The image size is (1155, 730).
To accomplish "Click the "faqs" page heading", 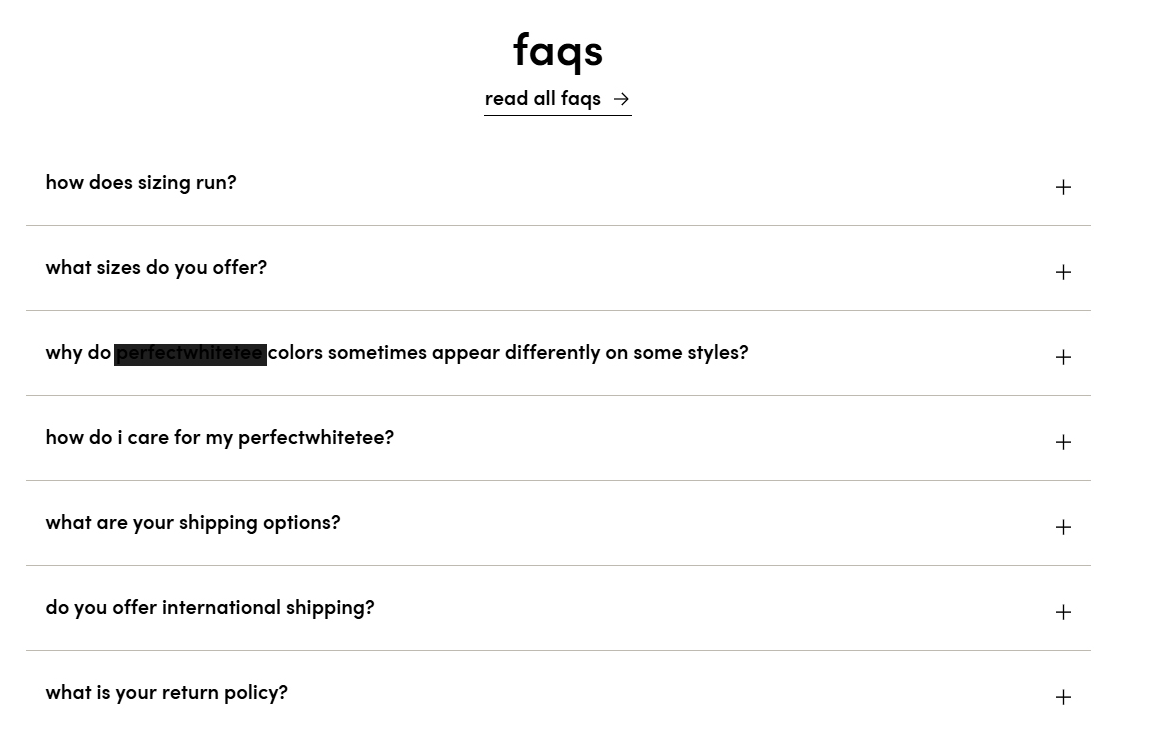I will tap(557, 50).
